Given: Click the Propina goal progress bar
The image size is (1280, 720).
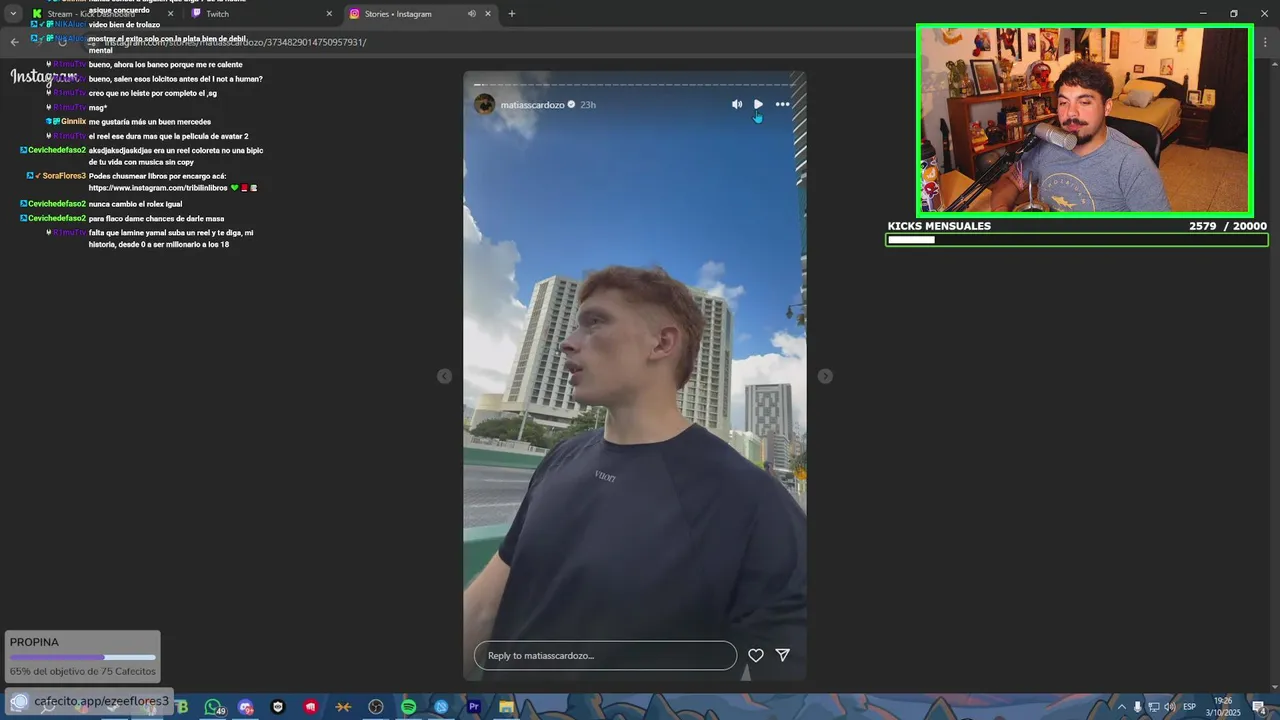Looking at the screenshot, I should tap(82, 657).
